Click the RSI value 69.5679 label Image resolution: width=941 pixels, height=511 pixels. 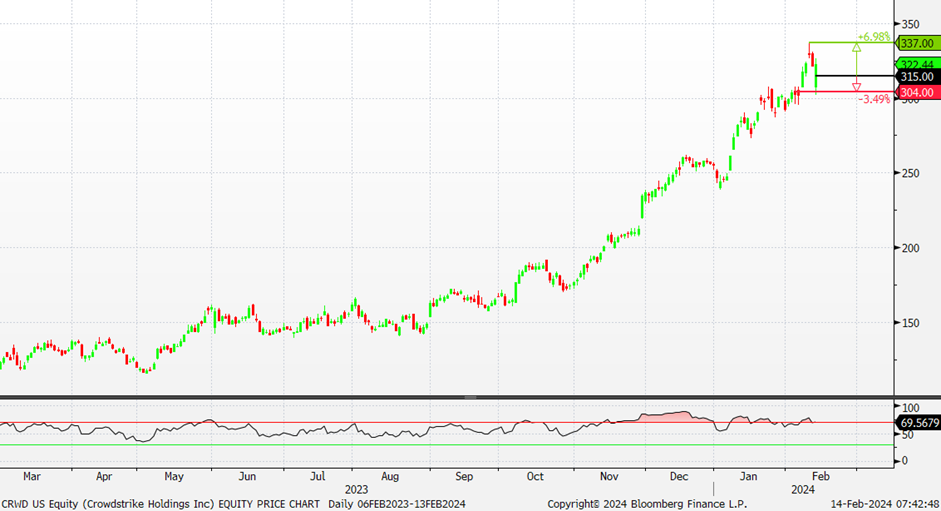click(919, 423)
